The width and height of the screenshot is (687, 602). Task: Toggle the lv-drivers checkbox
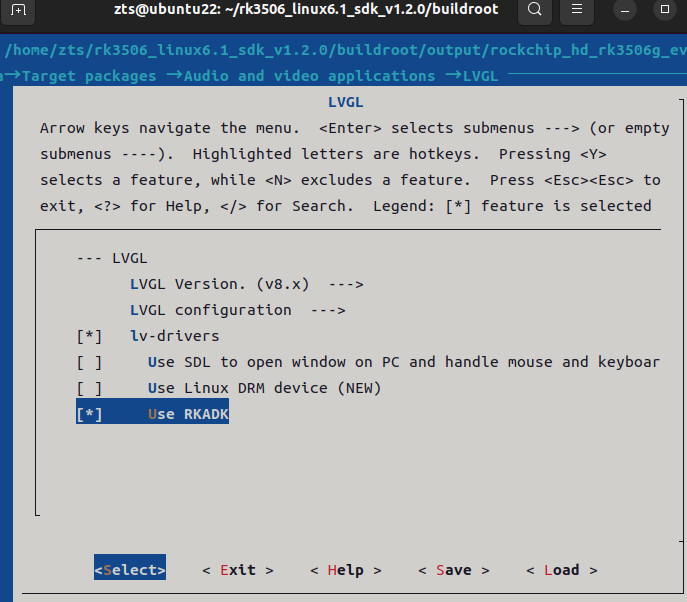89,336
